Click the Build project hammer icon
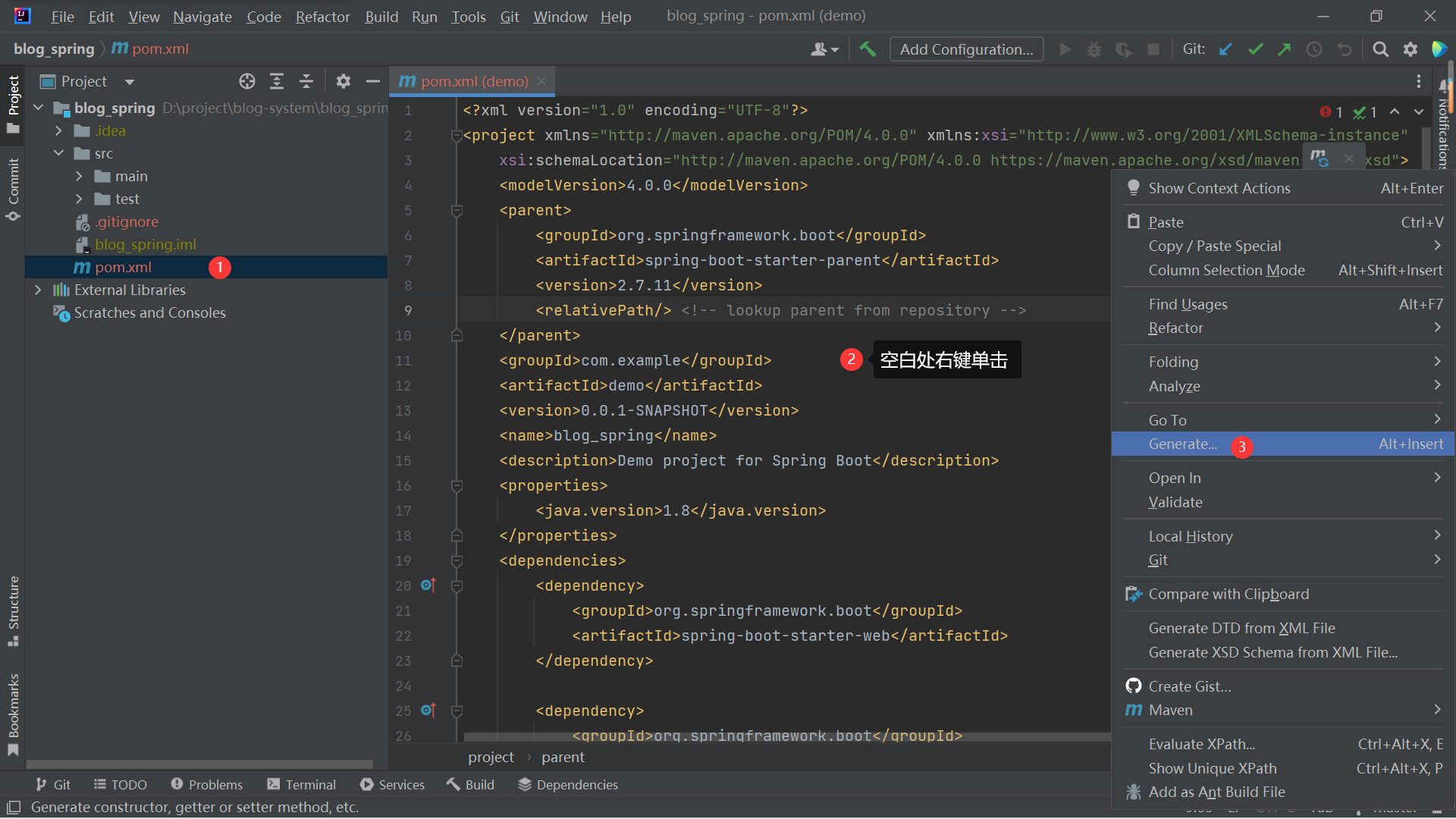This screenshot has width=1456, height=819. point(868,49)
